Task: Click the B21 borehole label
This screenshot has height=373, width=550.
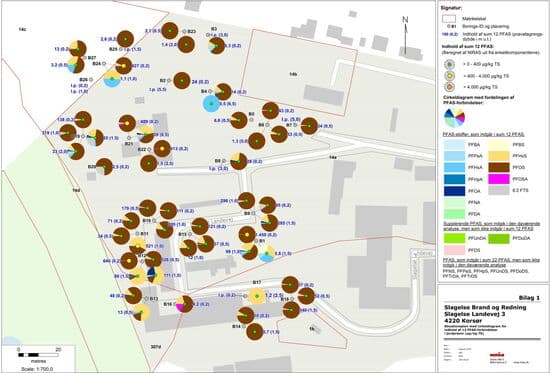Action: point(129,144)
